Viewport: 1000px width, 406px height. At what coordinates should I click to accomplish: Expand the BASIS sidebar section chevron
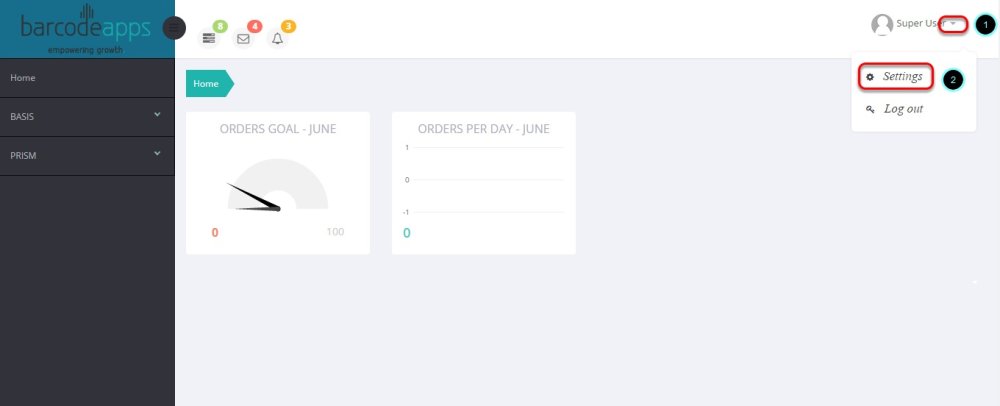tap(157, 115)
